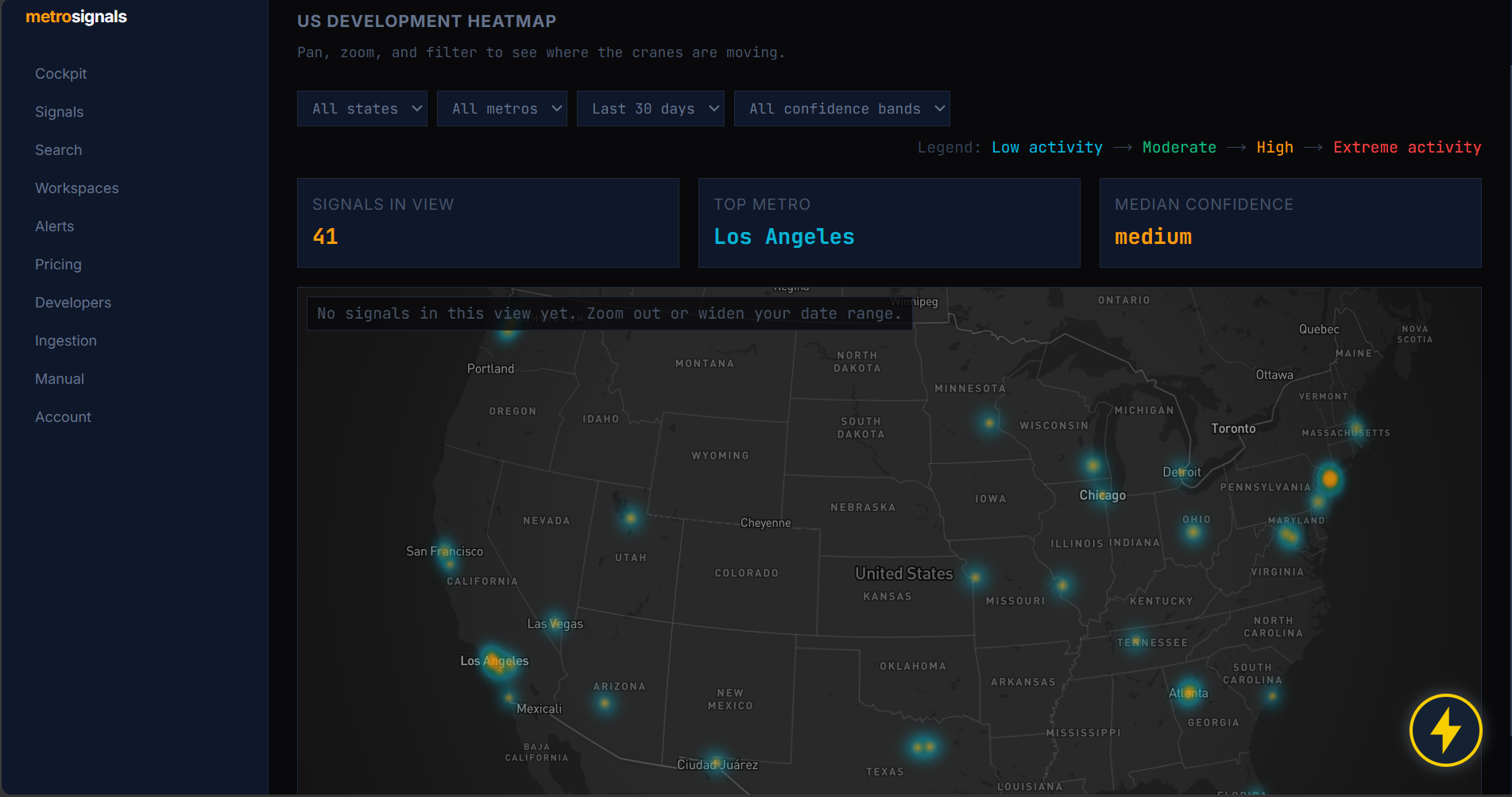The height and width of the screenshot is (797, 1512).
Task: Click the 'Quebec' map label
Action: click(1319, 329)
